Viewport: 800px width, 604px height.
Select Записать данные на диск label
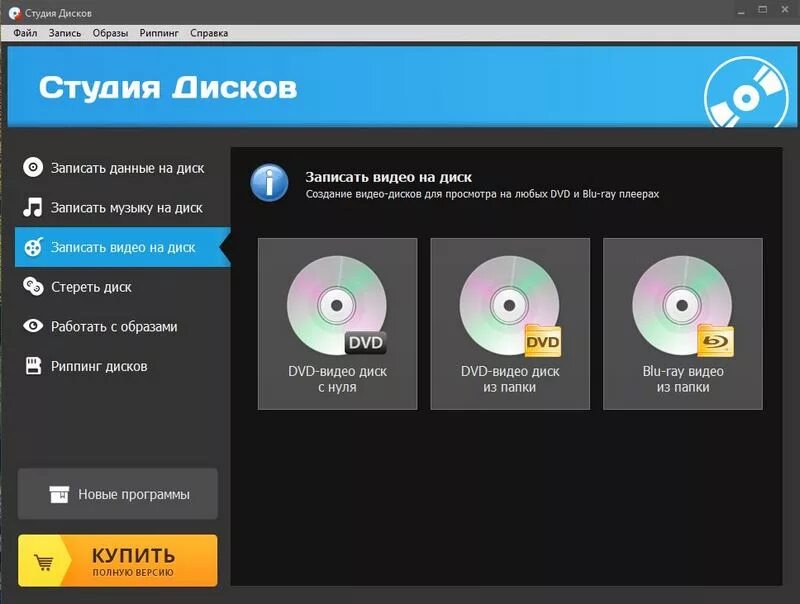(x=127, y=168)
